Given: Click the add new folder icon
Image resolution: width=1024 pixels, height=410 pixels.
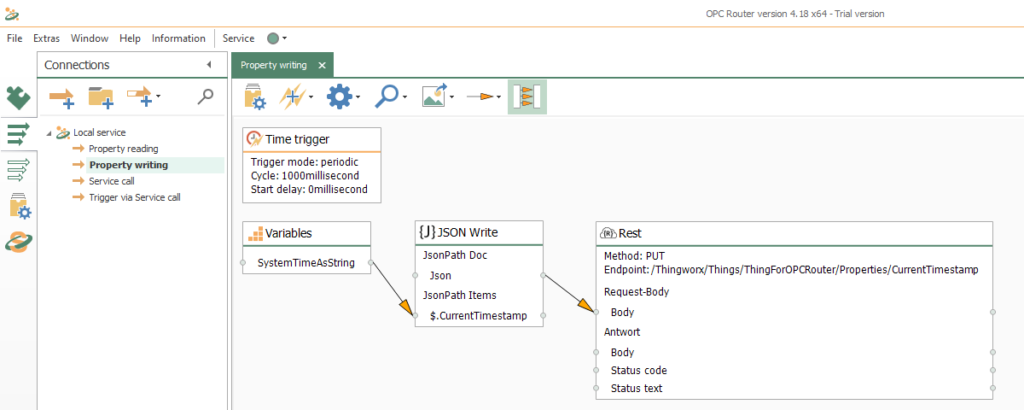Looking at the screenshot, I should 102,96.
